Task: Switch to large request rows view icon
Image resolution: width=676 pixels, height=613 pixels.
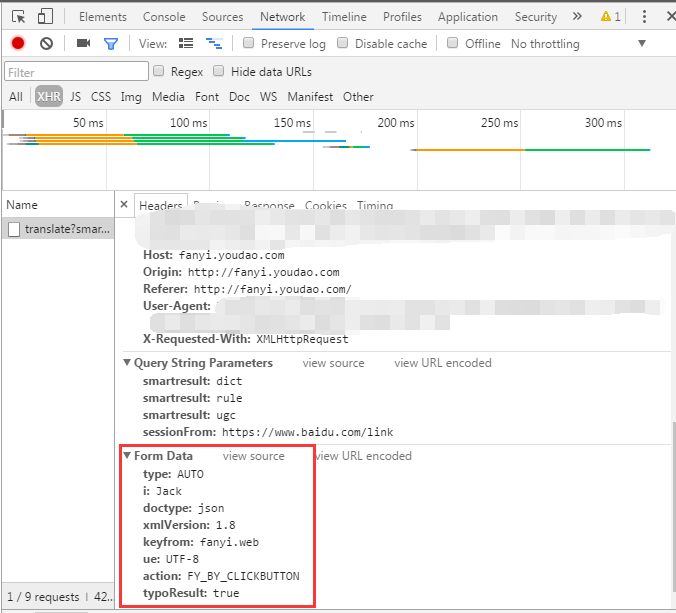Action: coord(186,43)
